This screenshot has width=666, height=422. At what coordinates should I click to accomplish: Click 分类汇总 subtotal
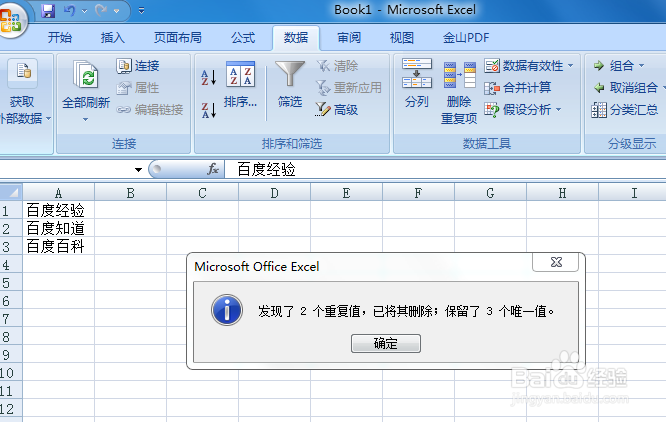coord(625,110)
